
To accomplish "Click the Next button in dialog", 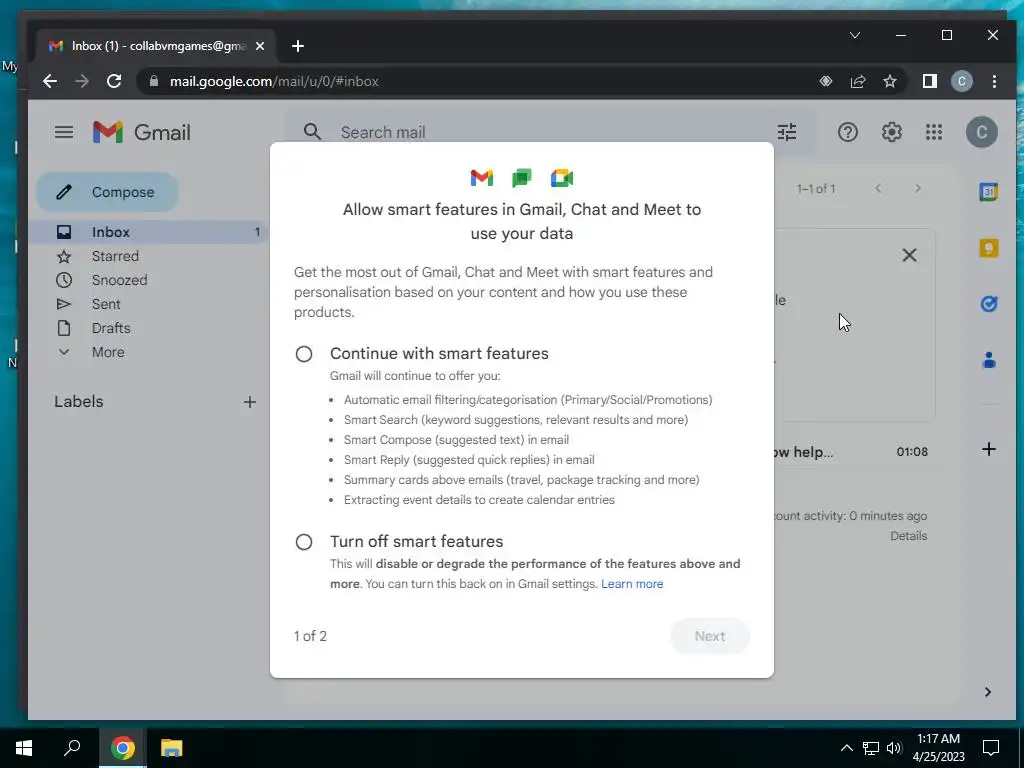I will pos(710,636).
